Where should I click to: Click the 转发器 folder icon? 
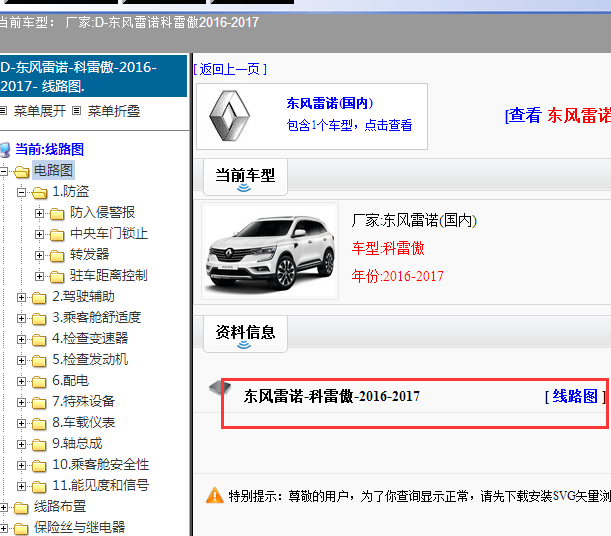pyautogui.click(x=57, y=256)
